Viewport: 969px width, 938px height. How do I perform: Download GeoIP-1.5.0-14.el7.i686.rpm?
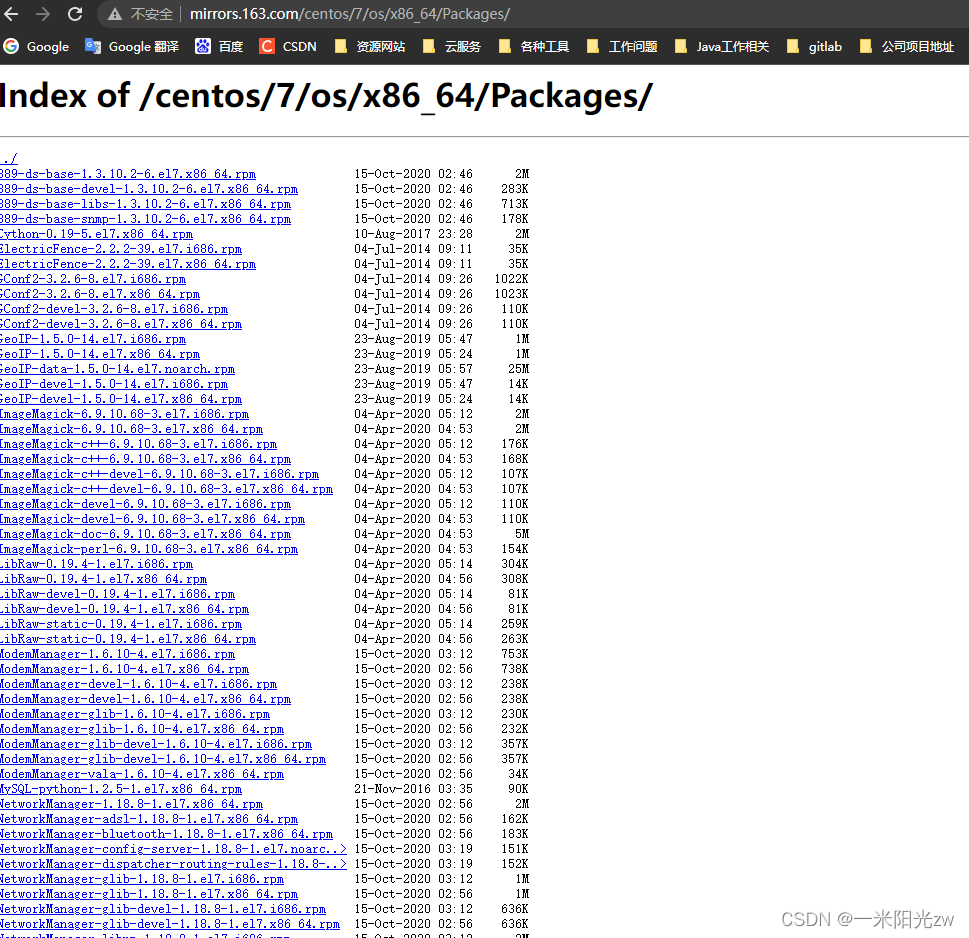pos(93,339)
